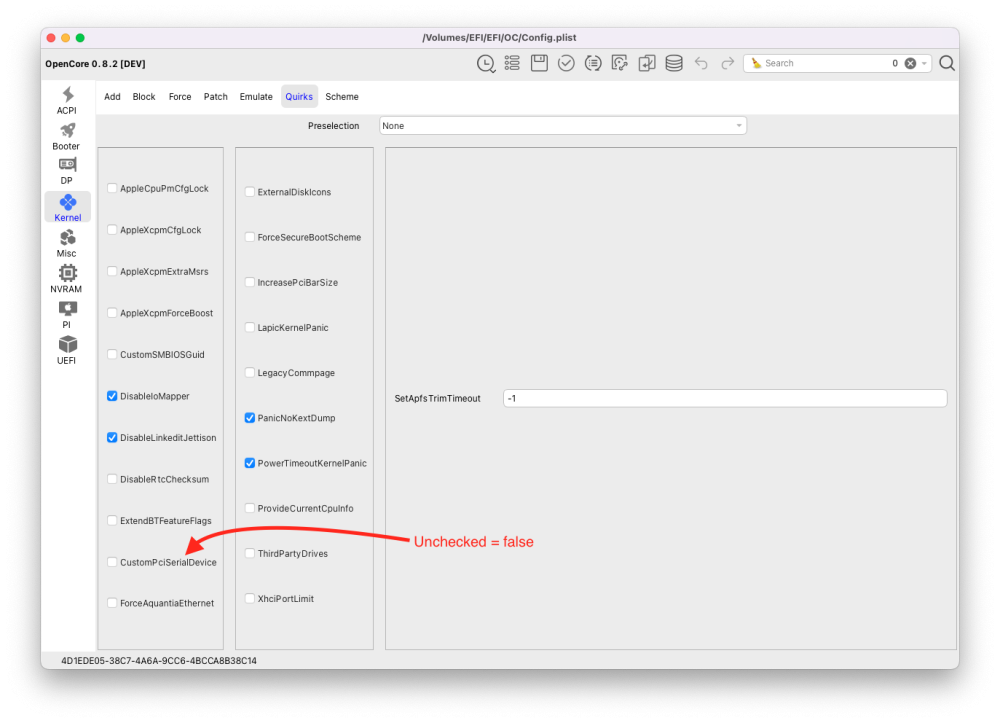Switch to the Force tab
The height and width of the screenshot is (723, 1000).
180,96
